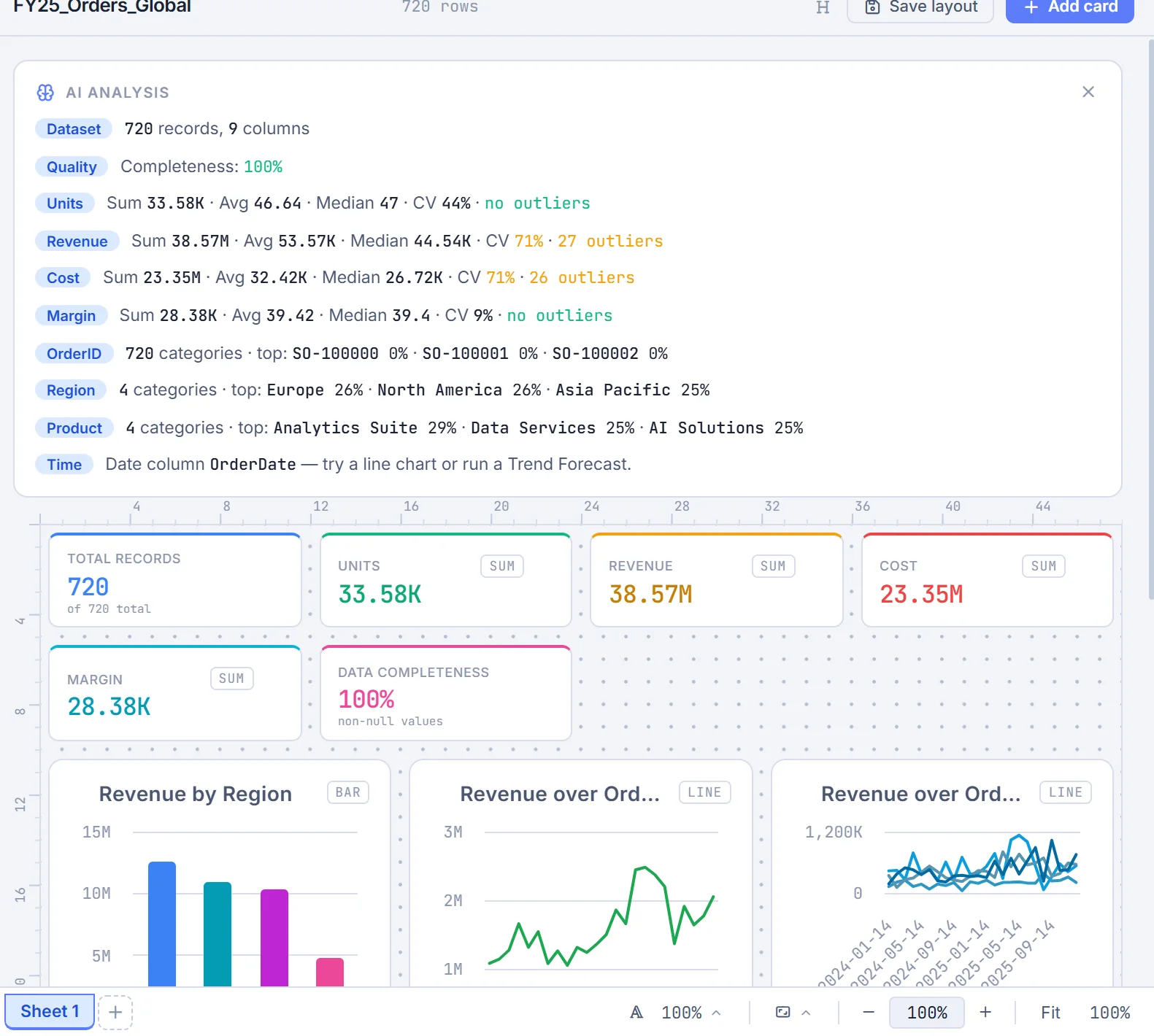This screenshot has width=1154, height=1036.
Task: Click the aspect frame icon in bottom bar
Action: click(x=782, y=1012)
